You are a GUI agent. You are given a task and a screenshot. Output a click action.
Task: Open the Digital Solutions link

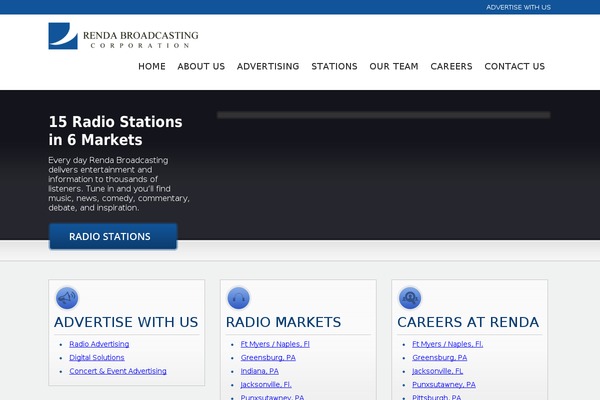(97, 358)
